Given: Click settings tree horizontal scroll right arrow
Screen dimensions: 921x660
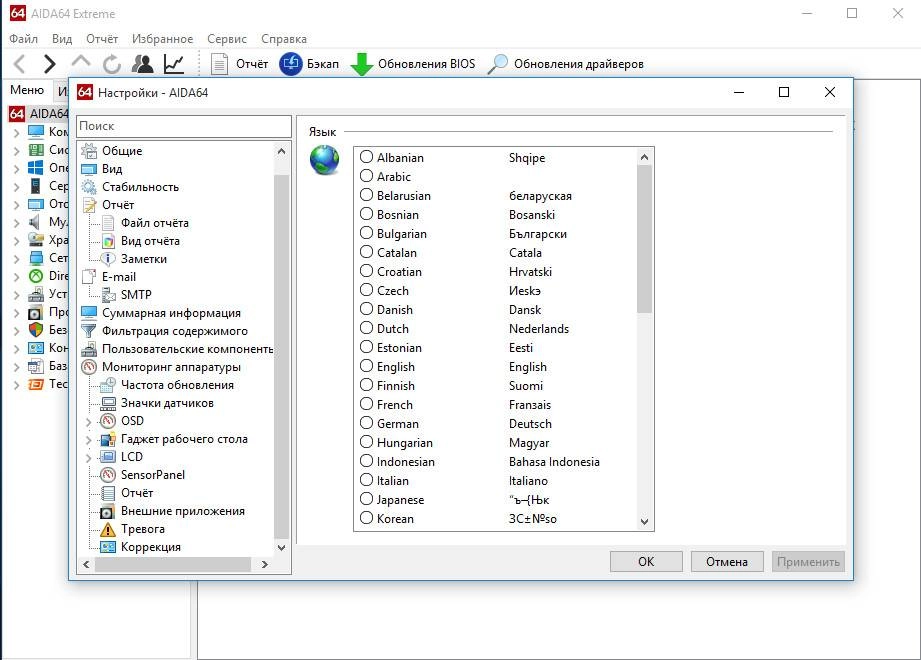Looking at the screenshot, I should pos(265,564).
